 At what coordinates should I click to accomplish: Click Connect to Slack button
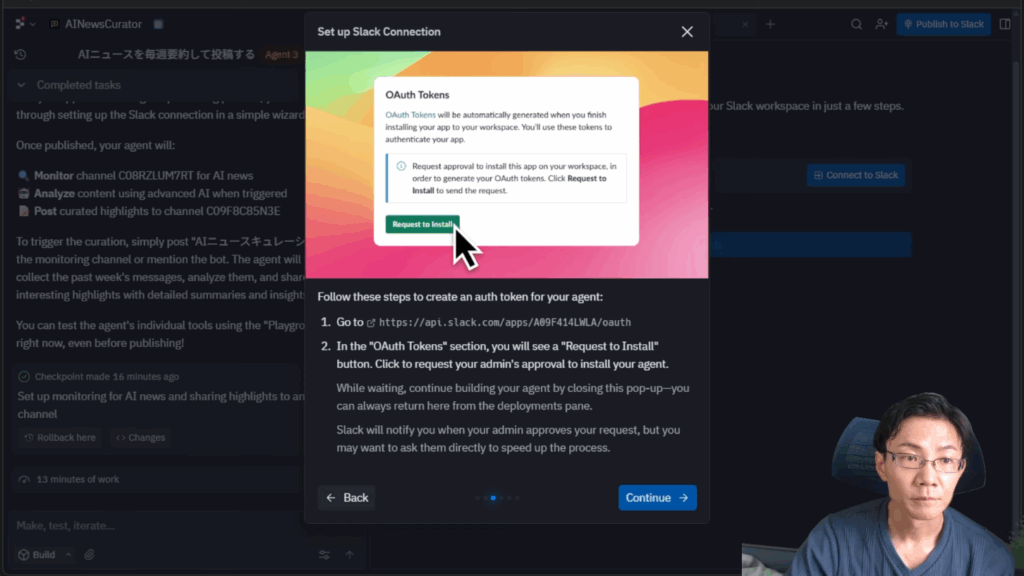point(856,175)
